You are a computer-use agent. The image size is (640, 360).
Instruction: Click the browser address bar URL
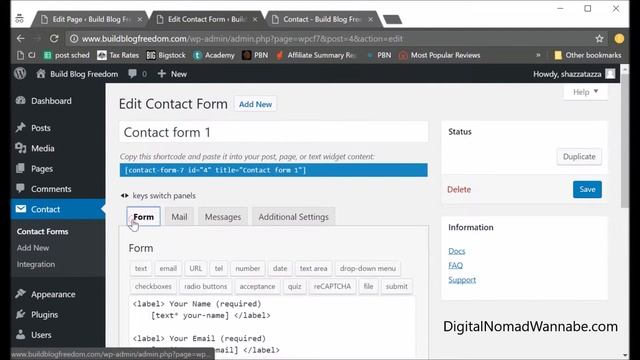point(242,39)
